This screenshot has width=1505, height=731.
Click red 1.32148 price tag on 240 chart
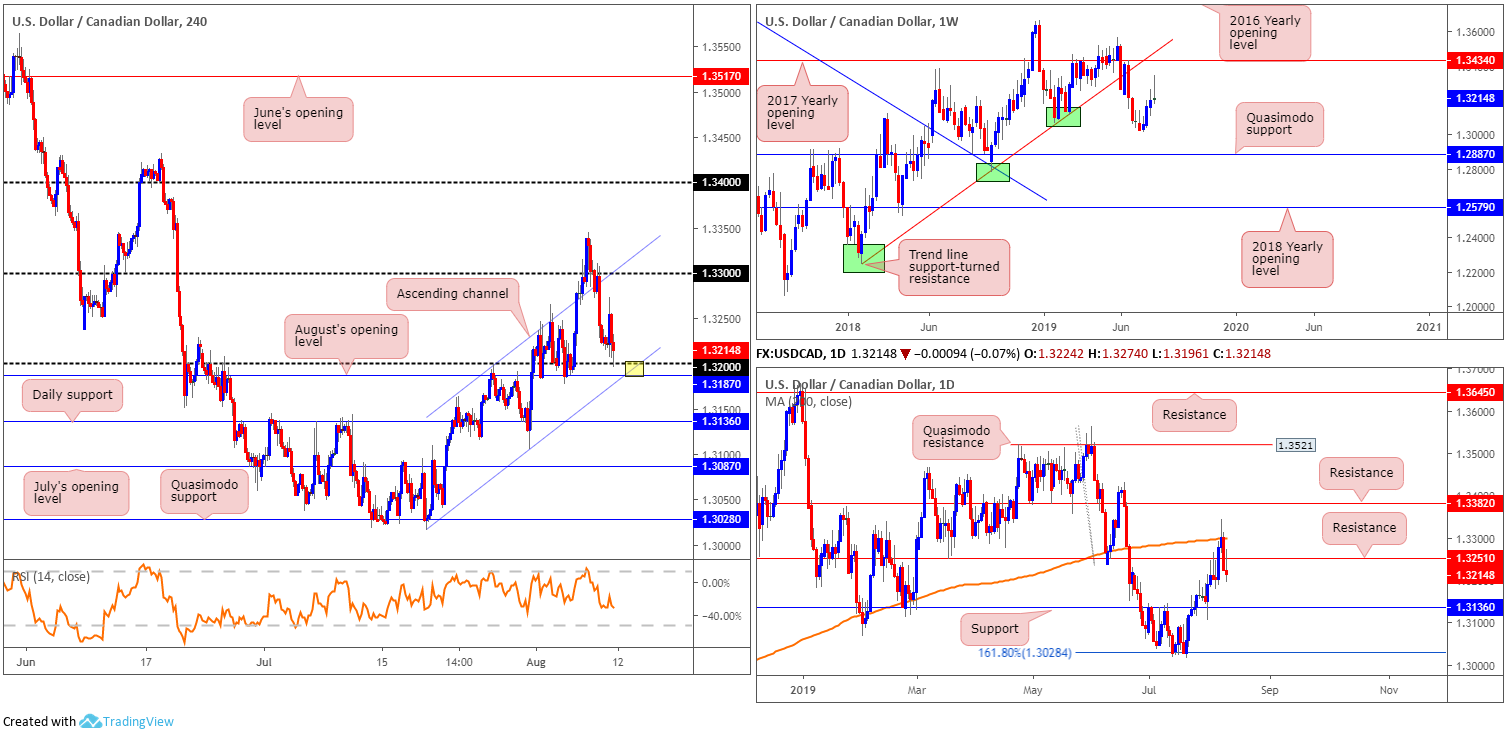(719, 349)
